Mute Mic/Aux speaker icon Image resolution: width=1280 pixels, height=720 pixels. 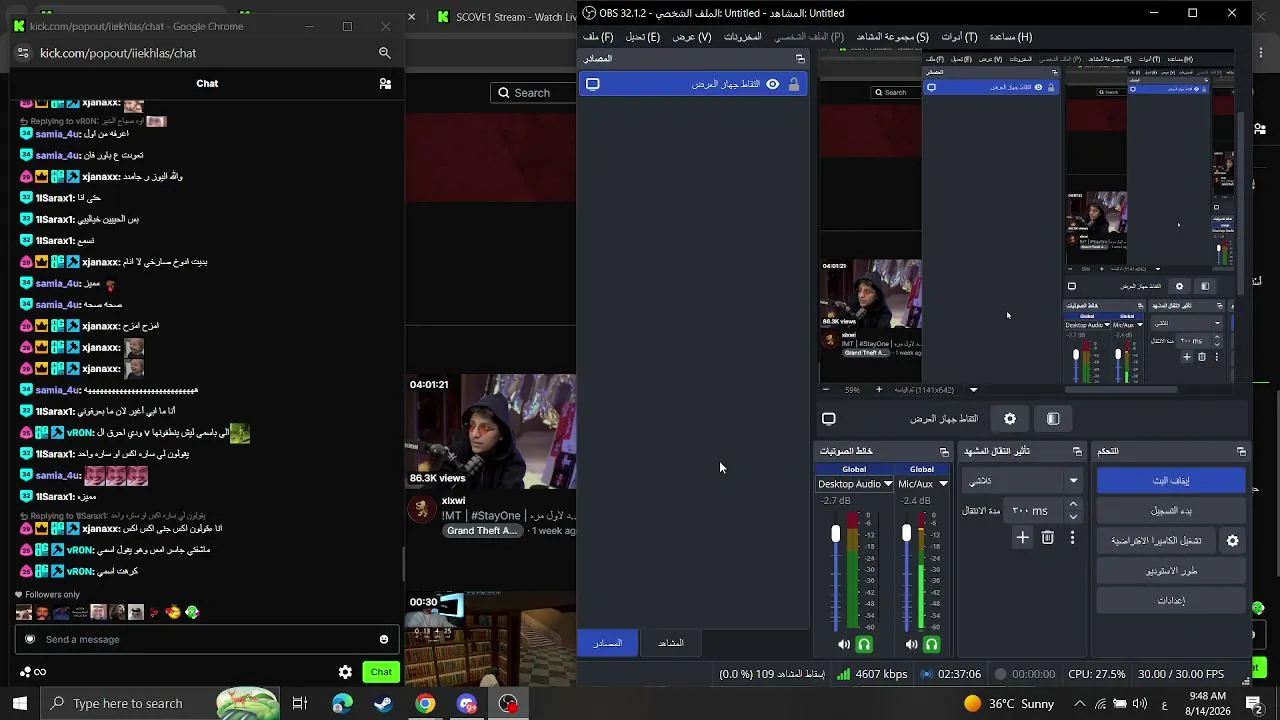911,645
